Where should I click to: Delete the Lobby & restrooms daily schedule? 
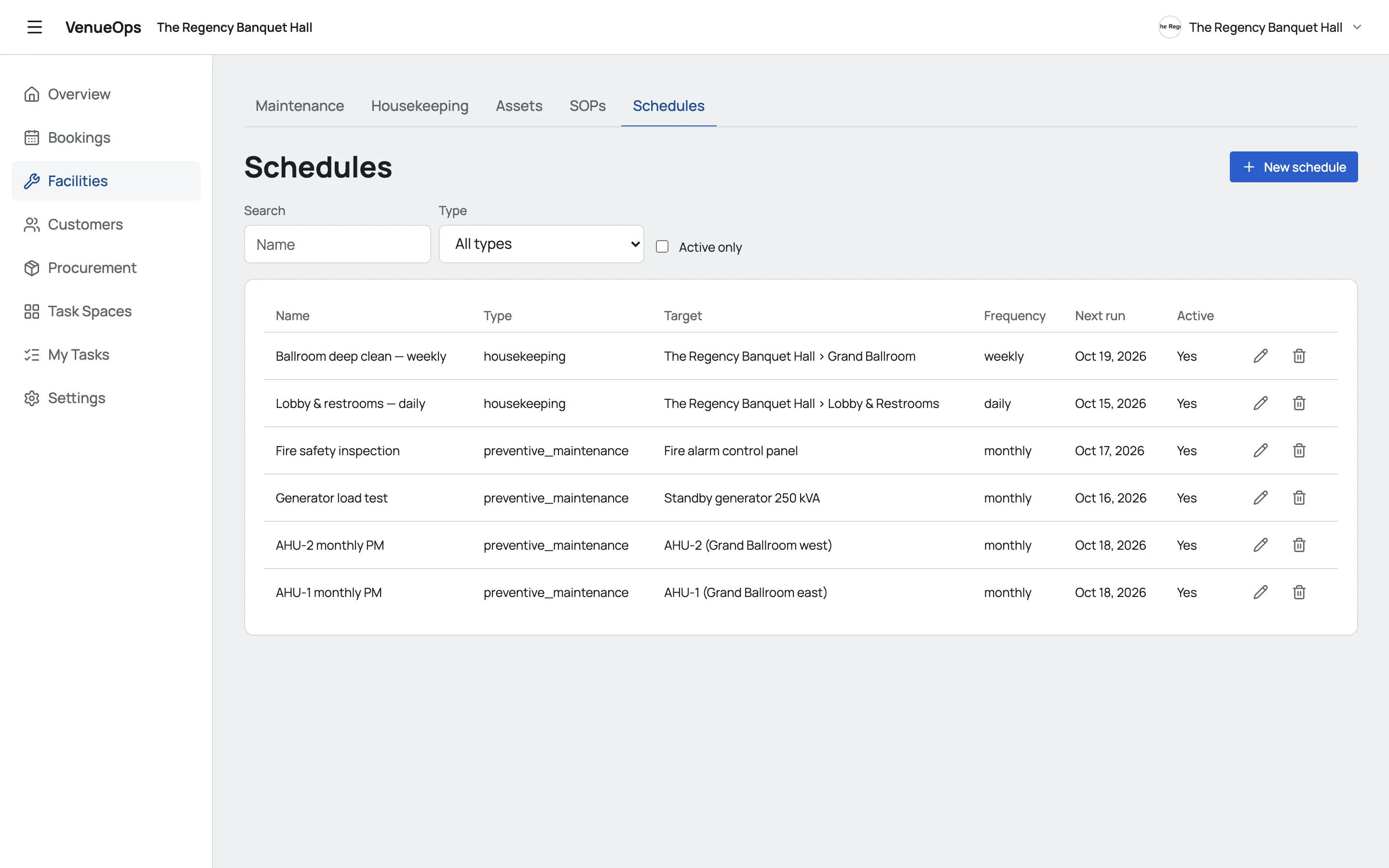click(1299, 403)
